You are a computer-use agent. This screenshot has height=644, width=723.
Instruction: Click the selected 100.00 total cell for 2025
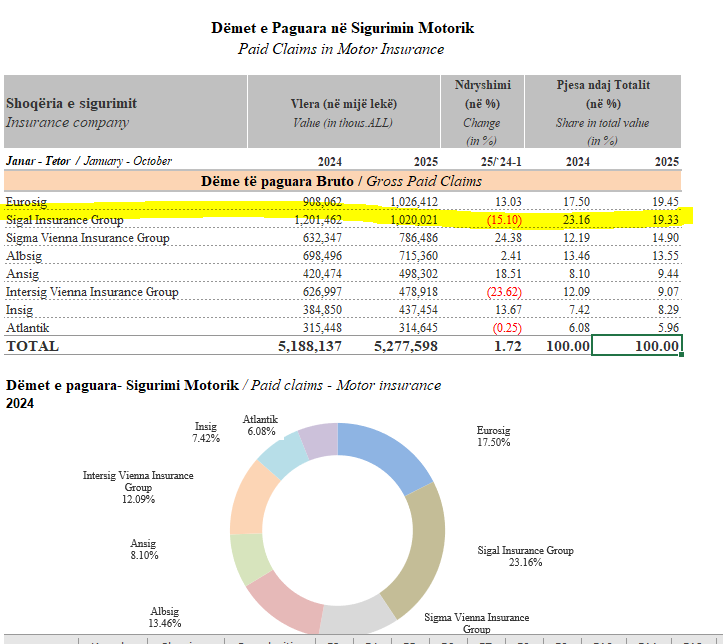coord(637,346)
